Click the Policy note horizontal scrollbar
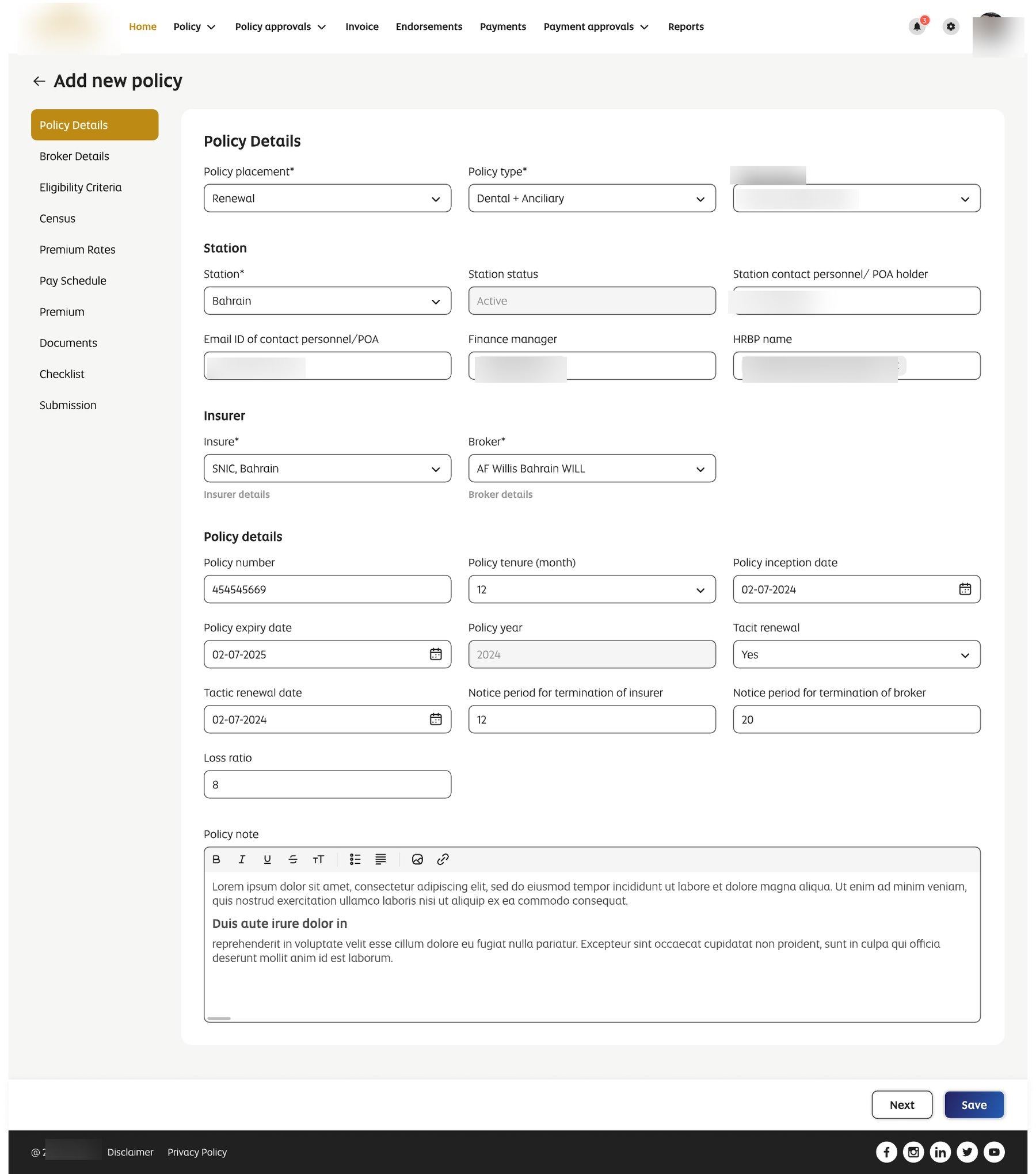The width and height of the screenshot is (1036, 1174). pos(219,1018)
